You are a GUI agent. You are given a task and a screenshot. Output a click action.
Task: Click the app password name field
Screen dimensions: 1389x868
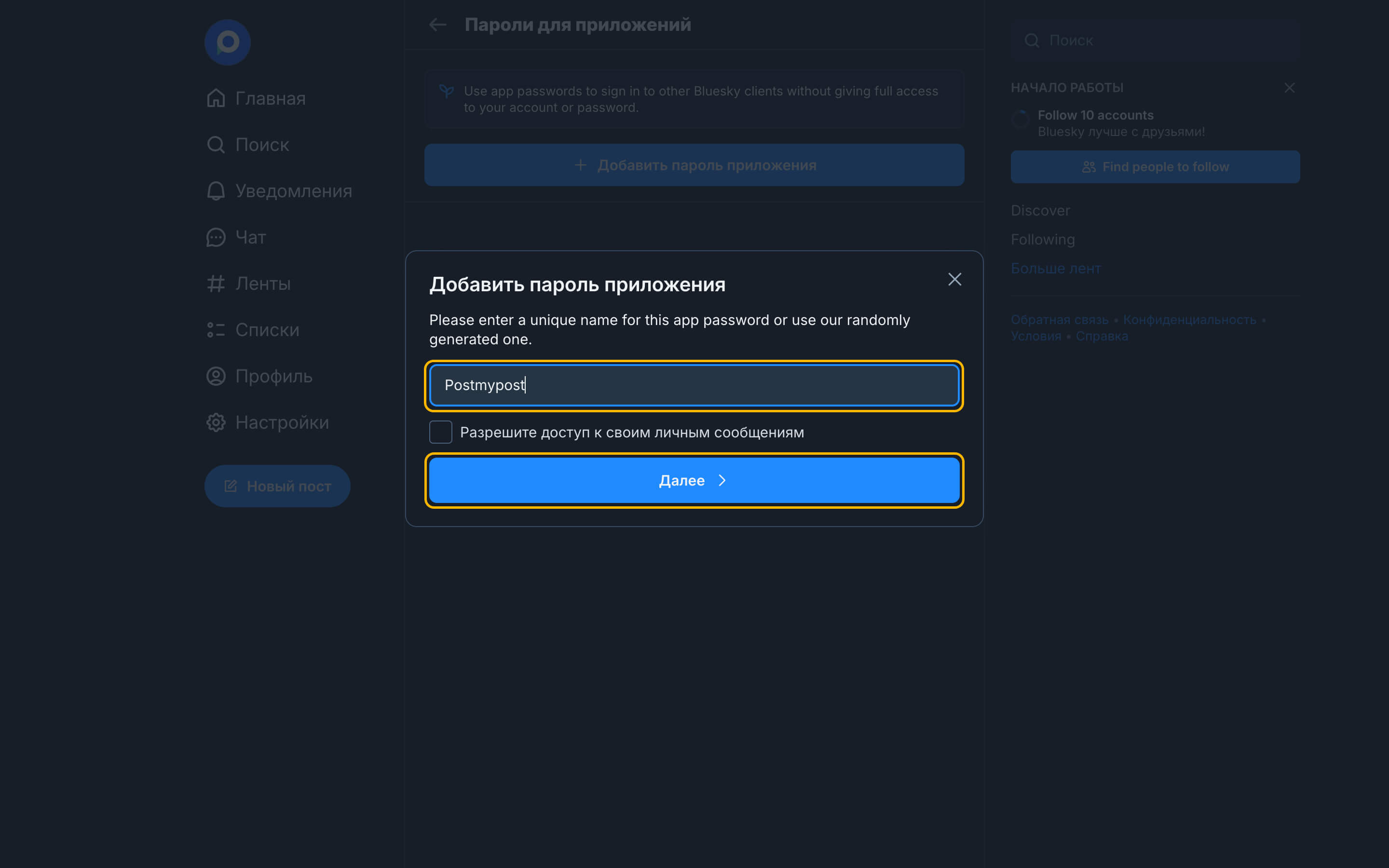(x=694, y=385)
